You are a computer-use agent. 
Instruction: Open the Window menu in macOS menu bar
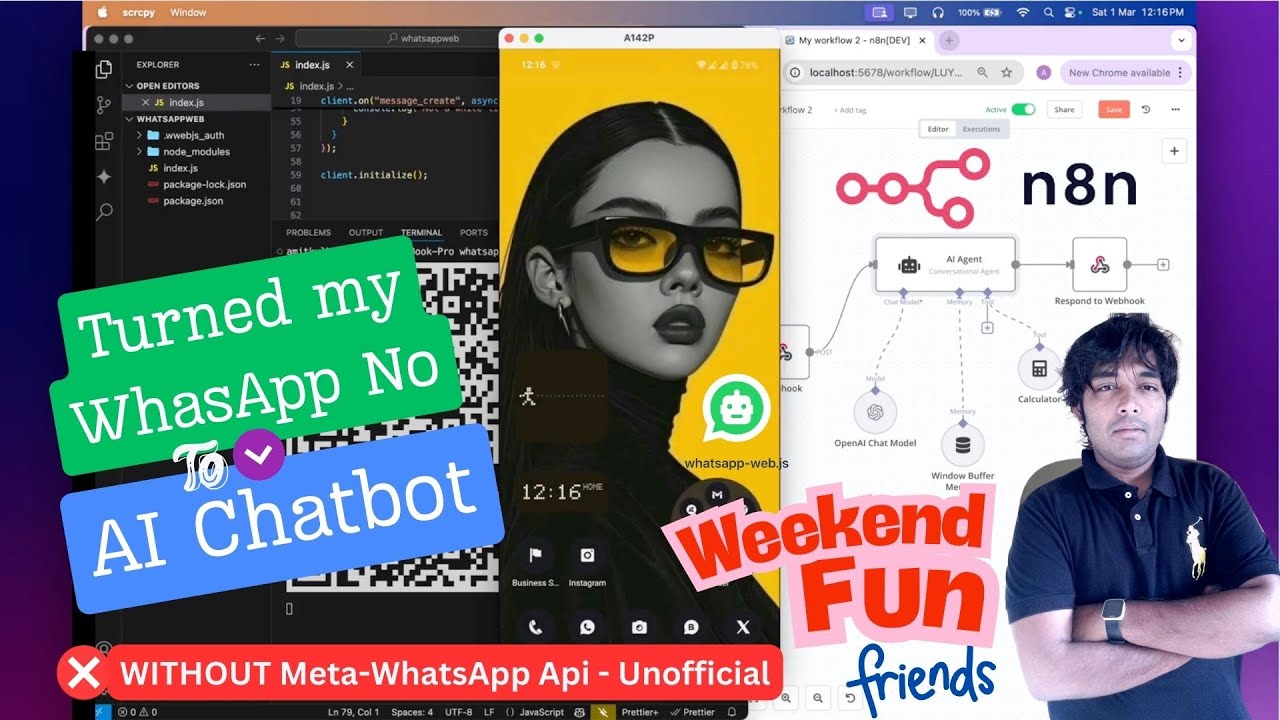click(188, 13)
